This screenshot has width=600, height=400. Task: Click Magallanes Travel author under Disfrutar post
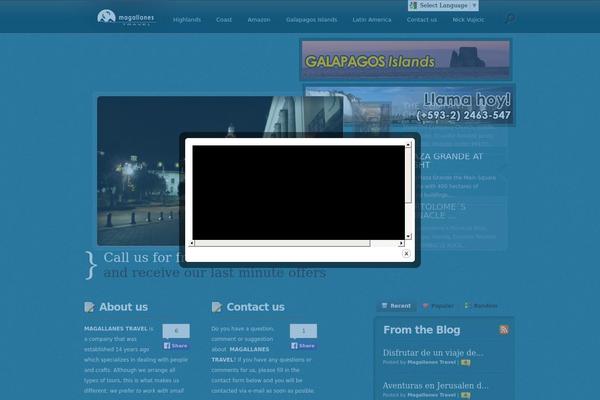pos(431,362)
